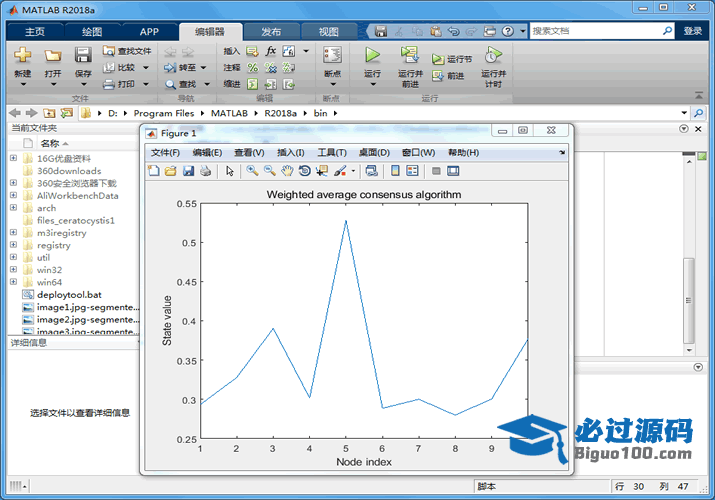The width and height of the screenshot is (715, 500).
Task: Switch to the 发布 (Publish) tab
Action: pos(271,31)
